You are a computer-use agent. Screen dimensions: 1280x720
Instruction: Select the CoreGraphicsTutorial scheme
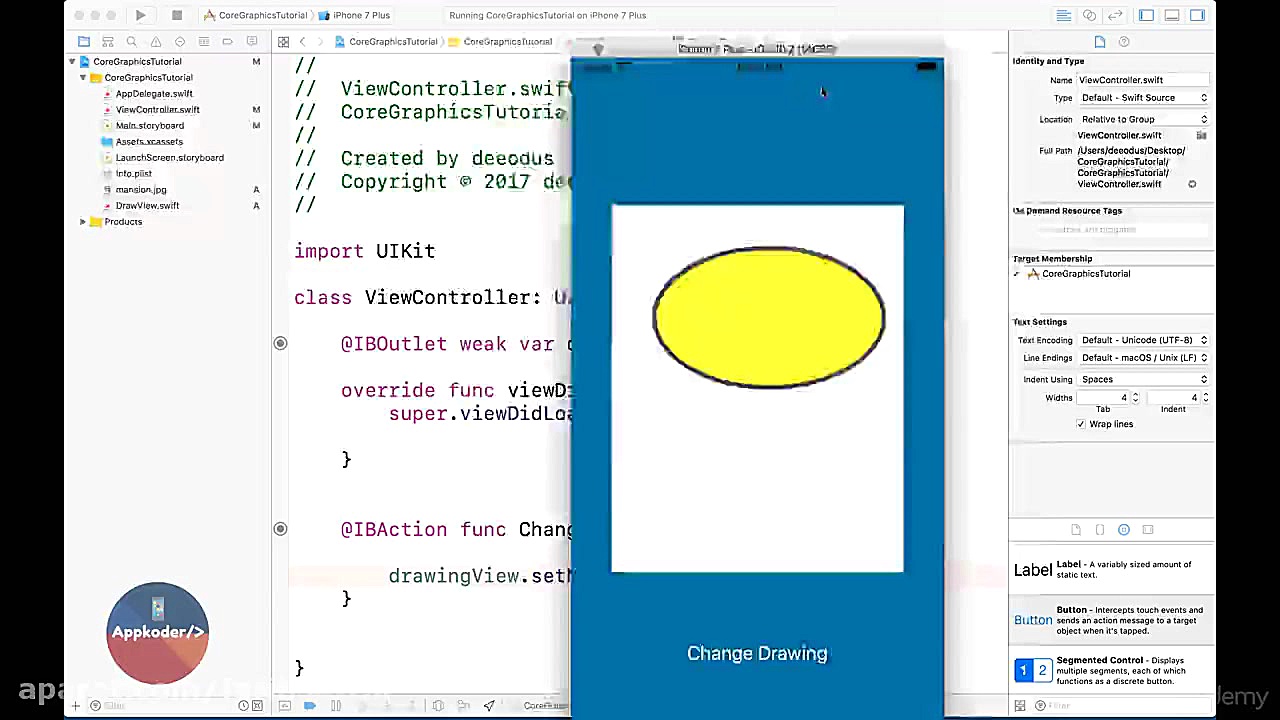point(255,15)
